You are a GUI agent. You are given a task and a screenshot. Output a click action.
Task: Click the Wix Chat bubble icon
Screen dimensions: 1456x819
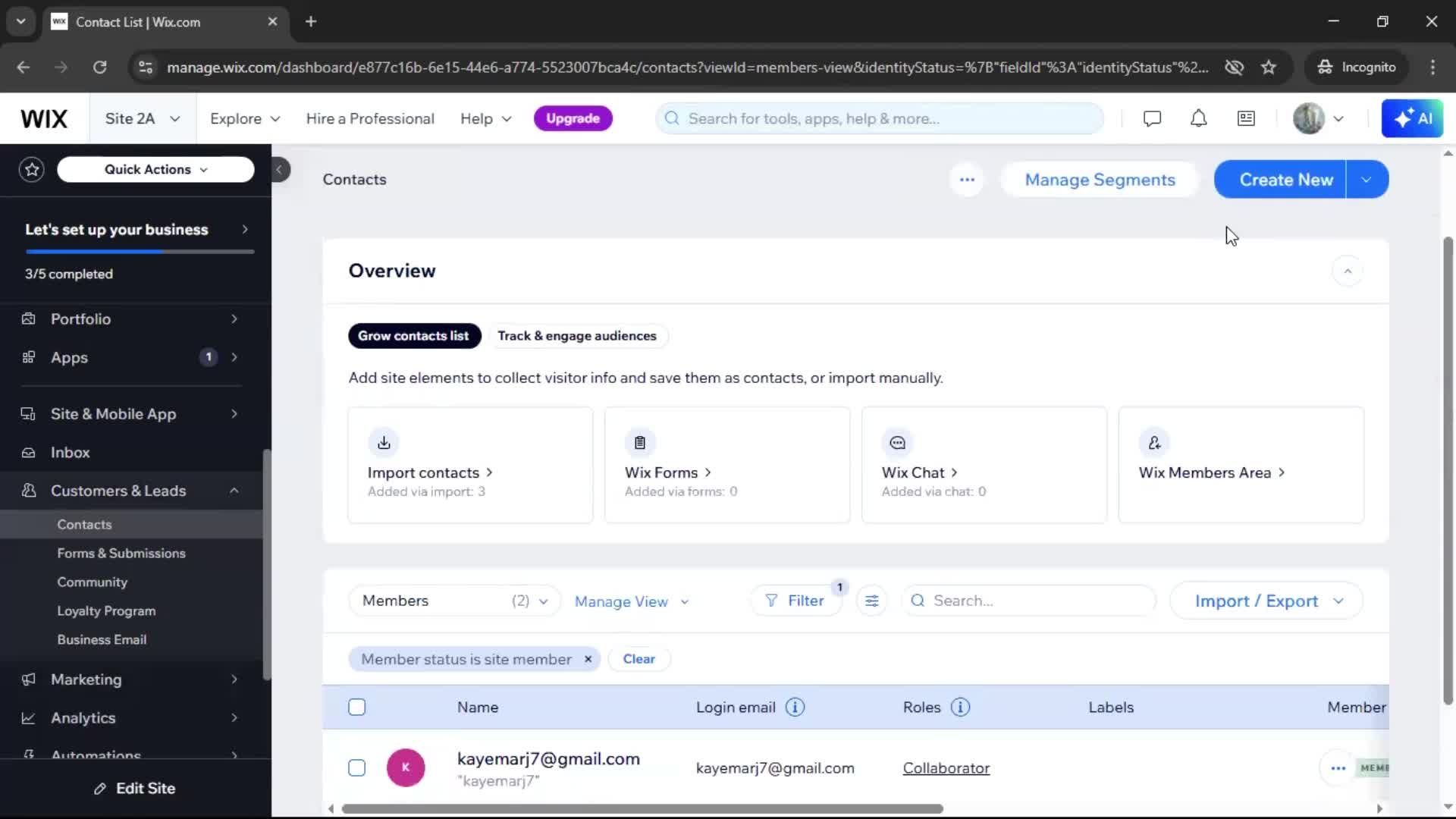[897, 442]
